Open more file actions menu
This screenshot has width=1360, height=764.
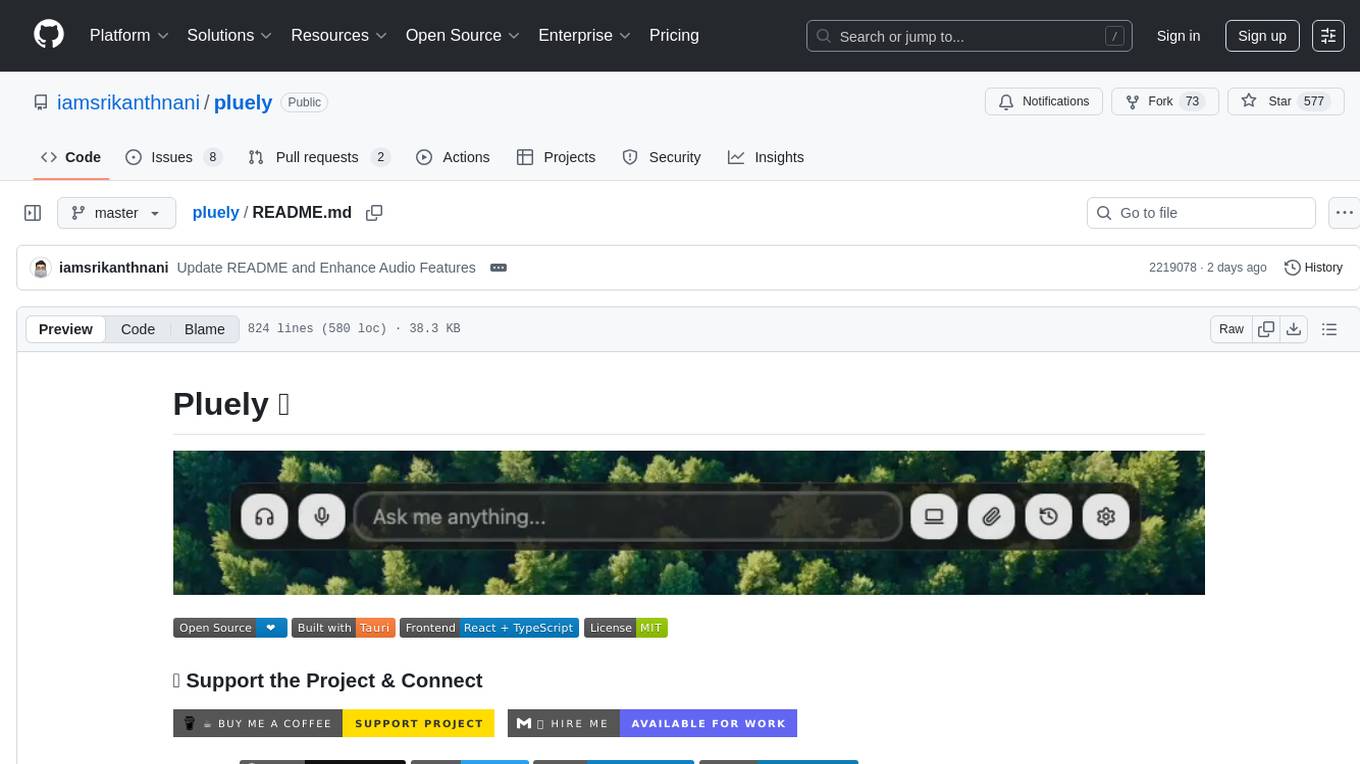(x=1345, y=213)
